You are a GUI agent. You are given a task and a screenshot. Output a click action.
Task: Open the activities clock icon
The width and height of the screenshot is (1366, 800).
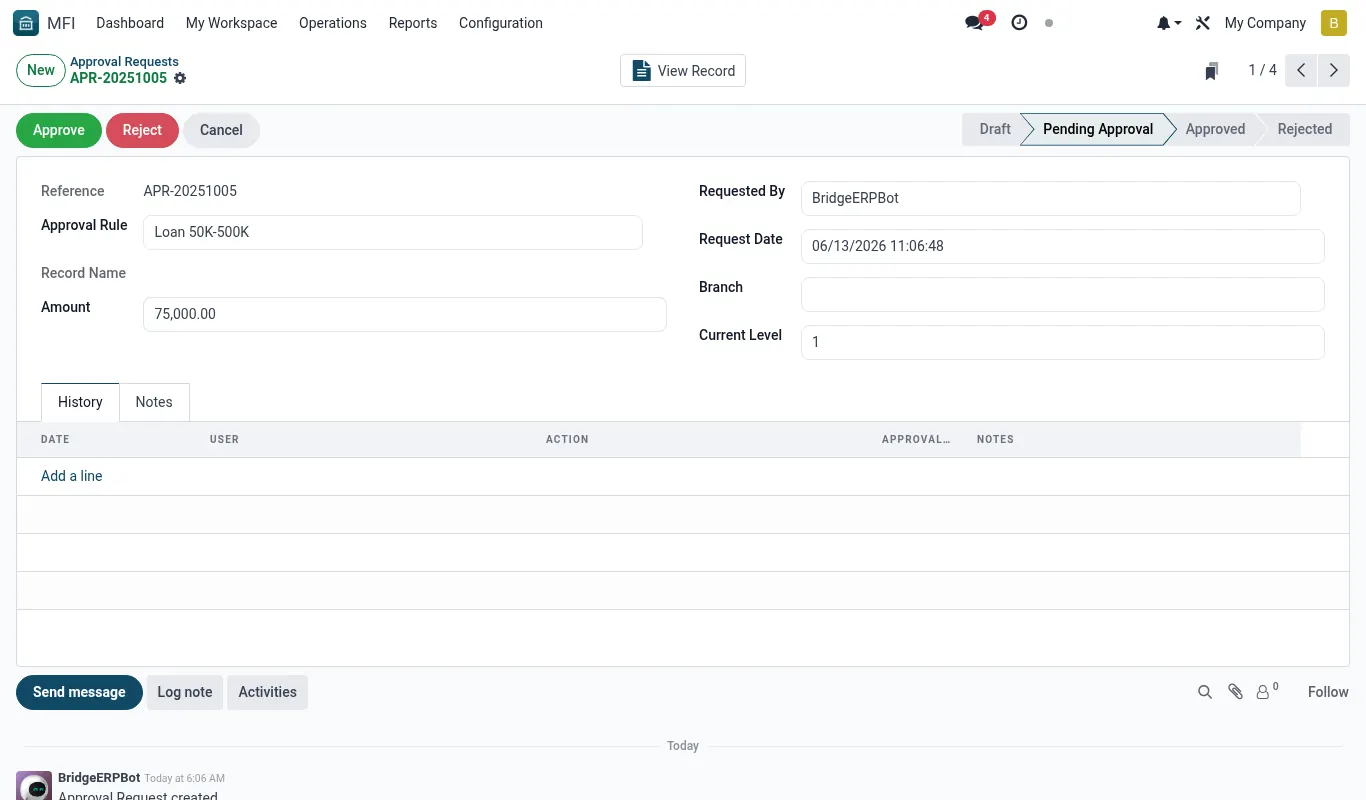[x=1019, y=23]
